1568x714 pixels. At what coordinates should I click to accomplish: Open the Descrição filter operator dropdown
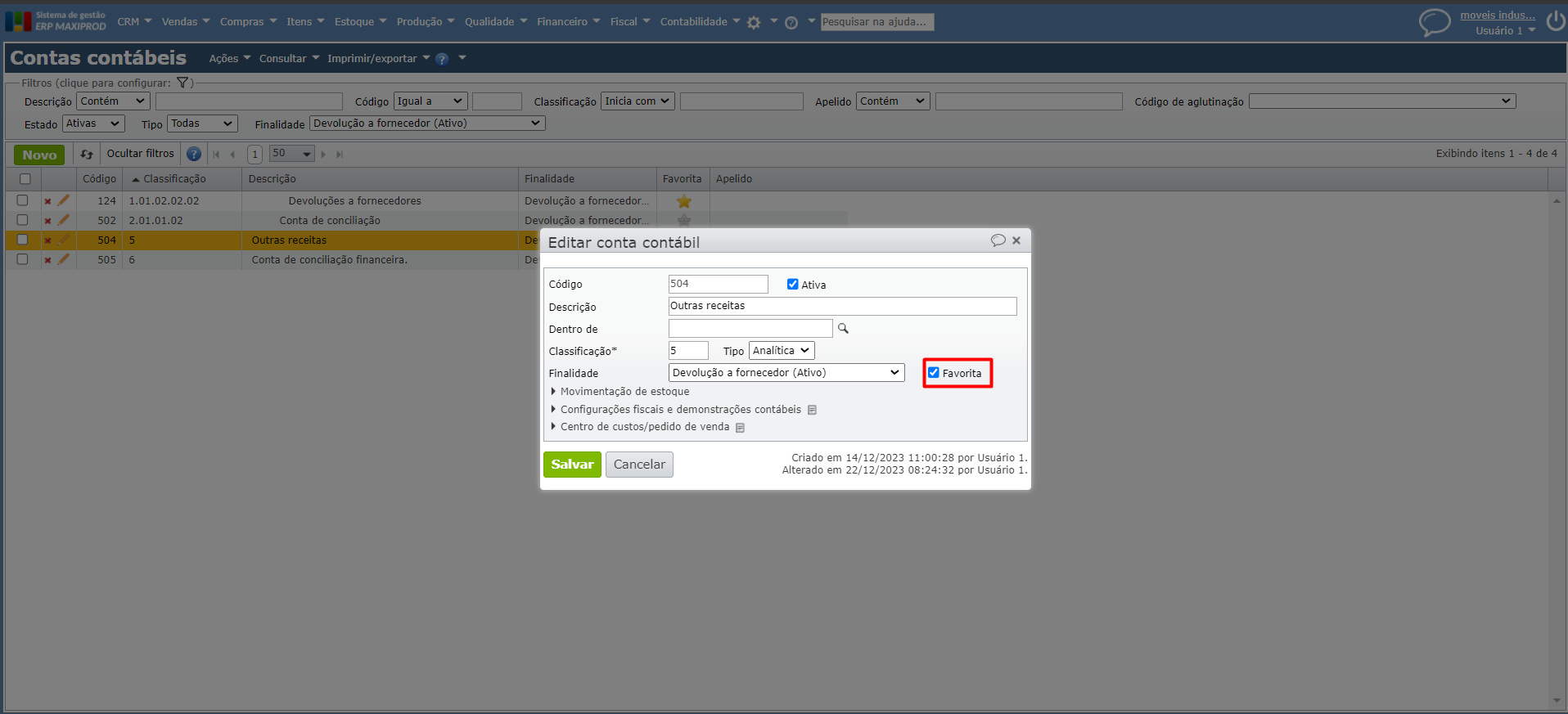point(114,101)
